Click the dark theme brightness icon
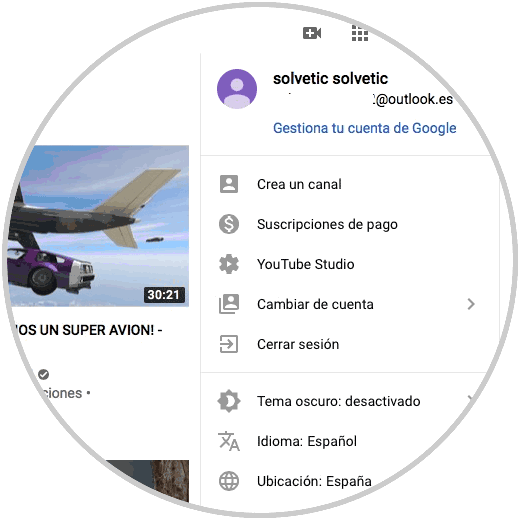This screenshot has height=520, width=520. coord(229,401)
